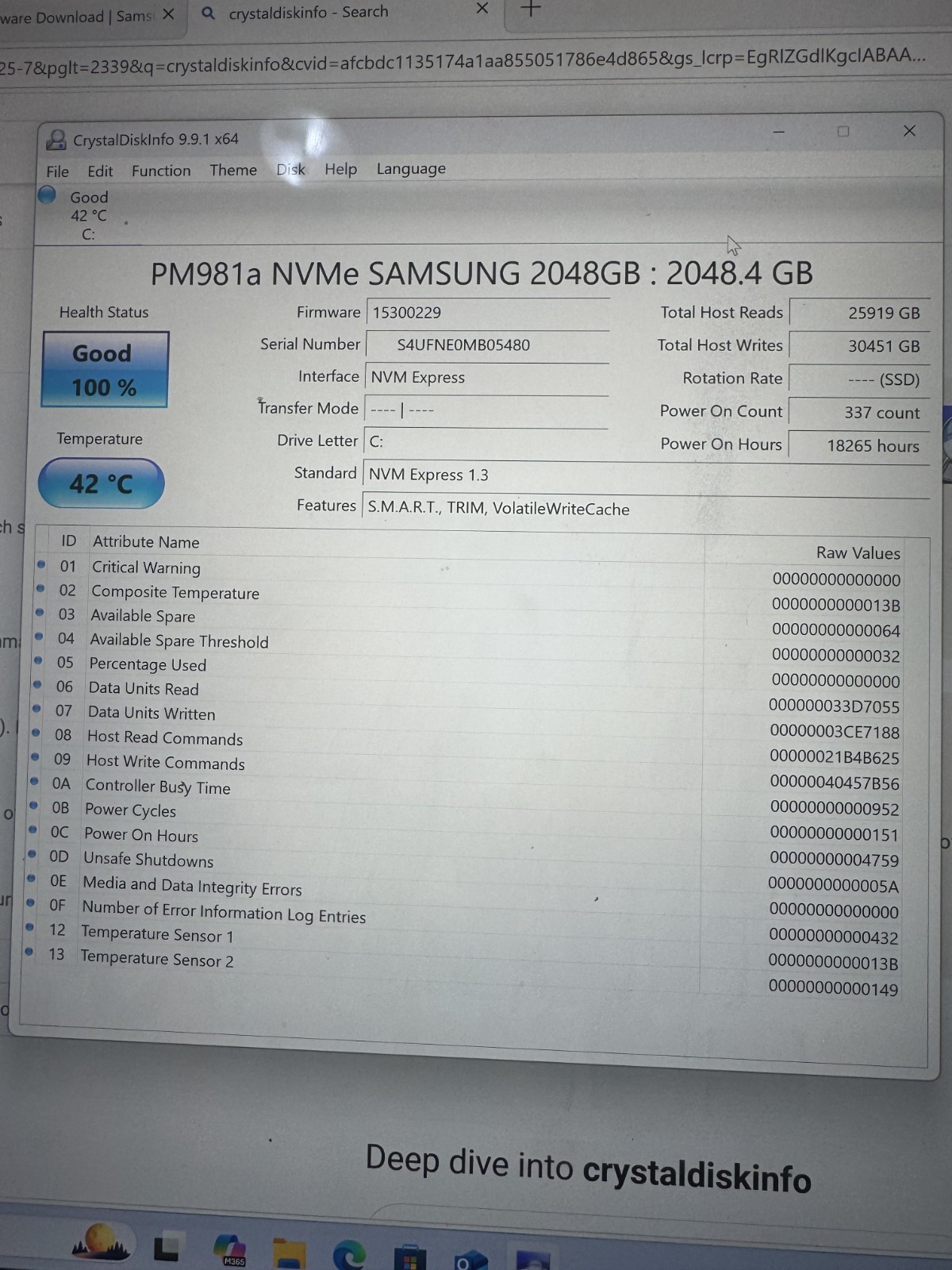This screenshot has height=1270, width=952.
Task: Select the Host Read Commands row
Action: (468, 746)
